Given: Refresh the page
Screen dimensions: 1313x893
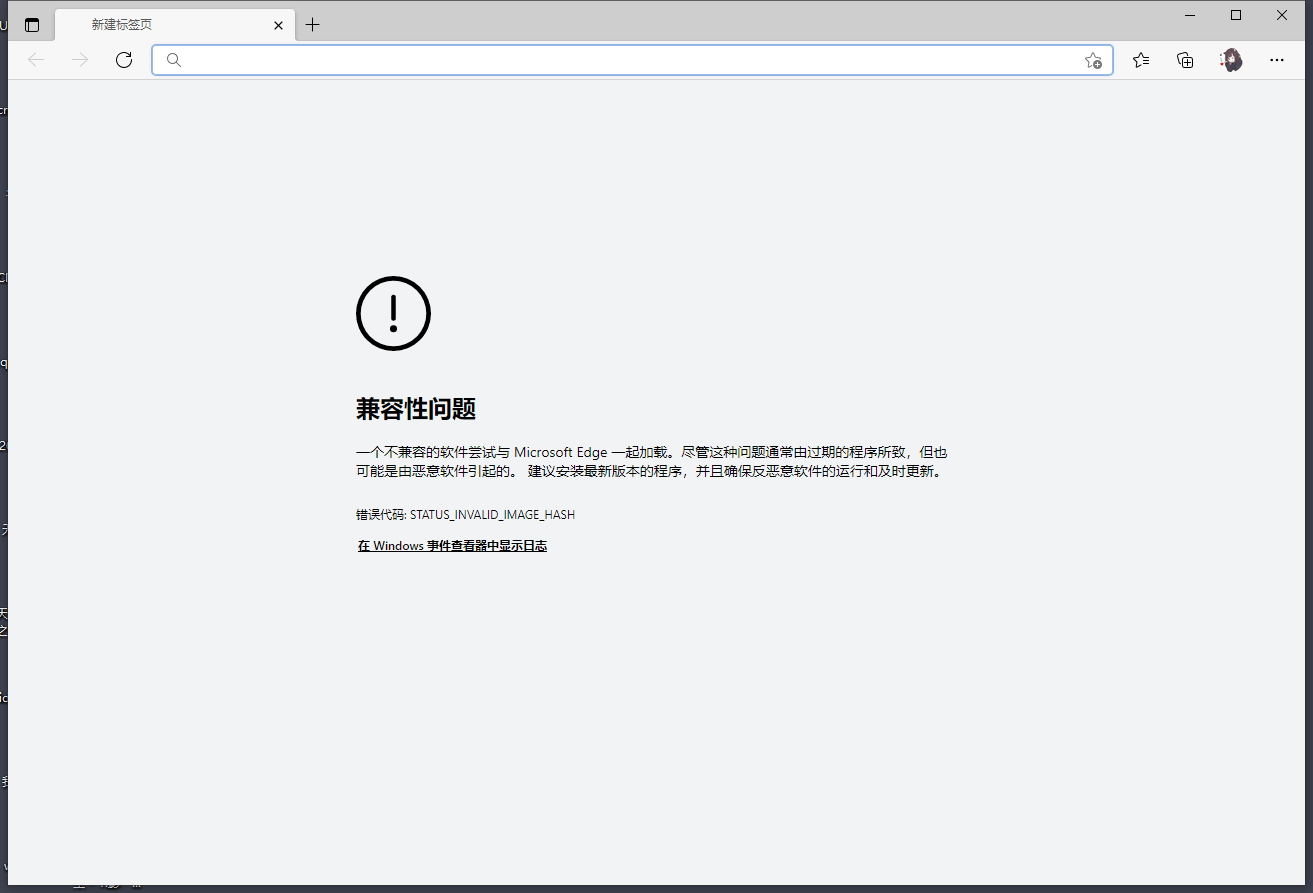Looking at the screenshot, I should 124,60.
